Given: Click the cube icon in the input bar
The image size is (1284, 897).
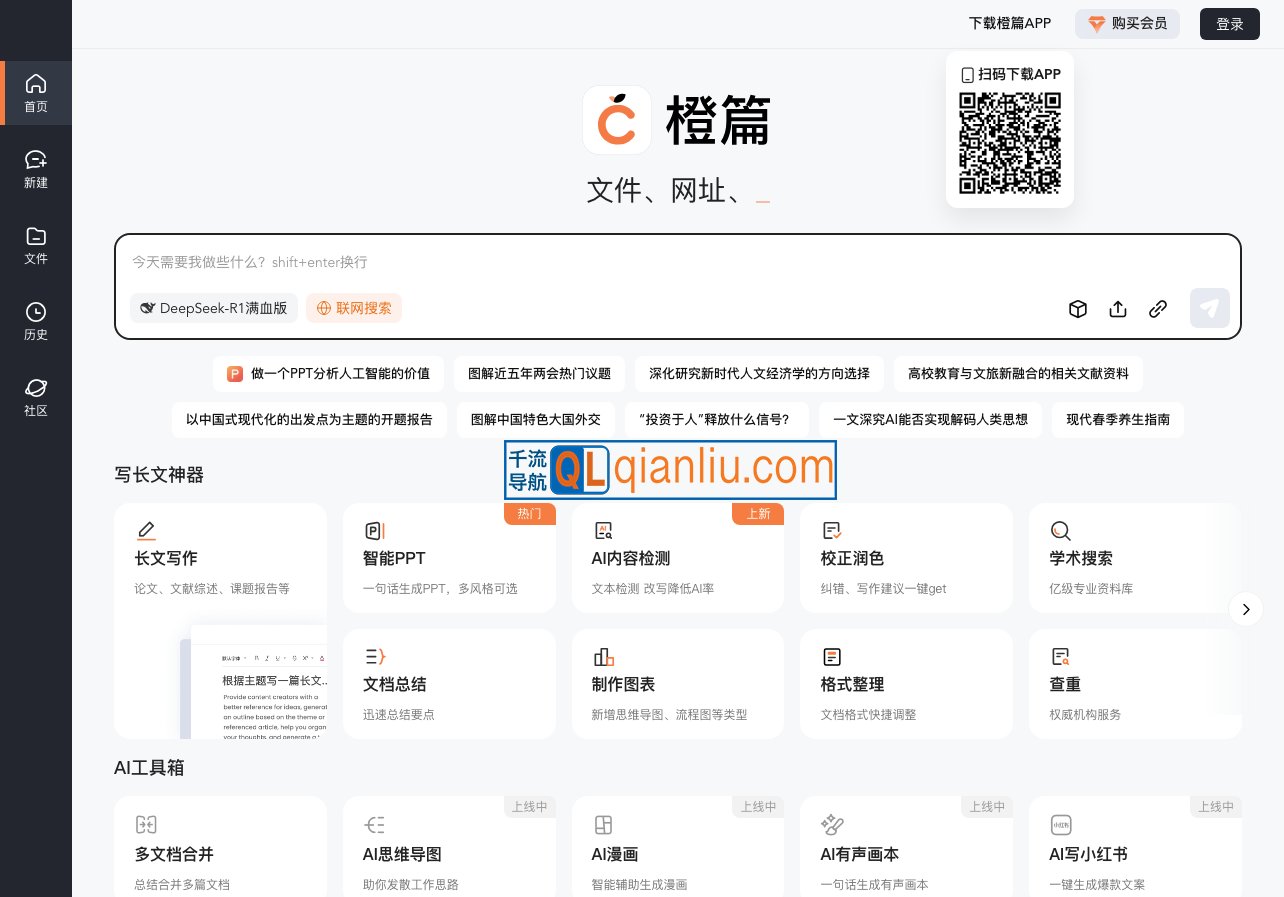Looking at the screenshot, I should (1078, 309).
